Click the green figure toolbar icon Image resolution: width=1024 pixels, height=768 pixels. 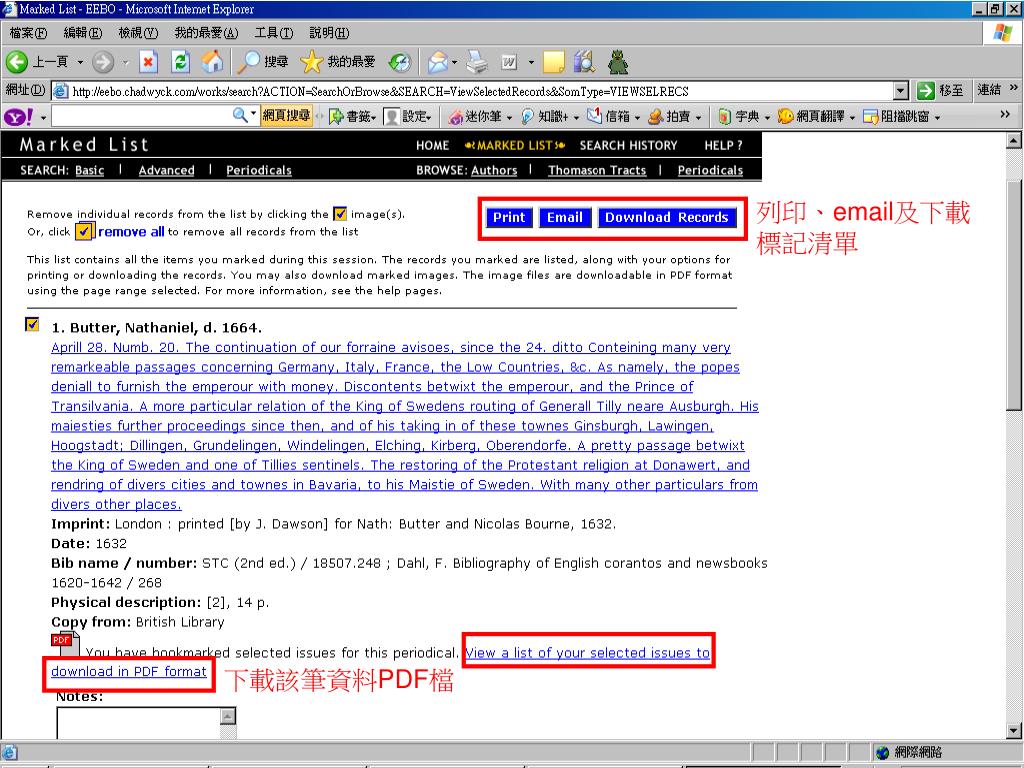[x=618, y=62]
